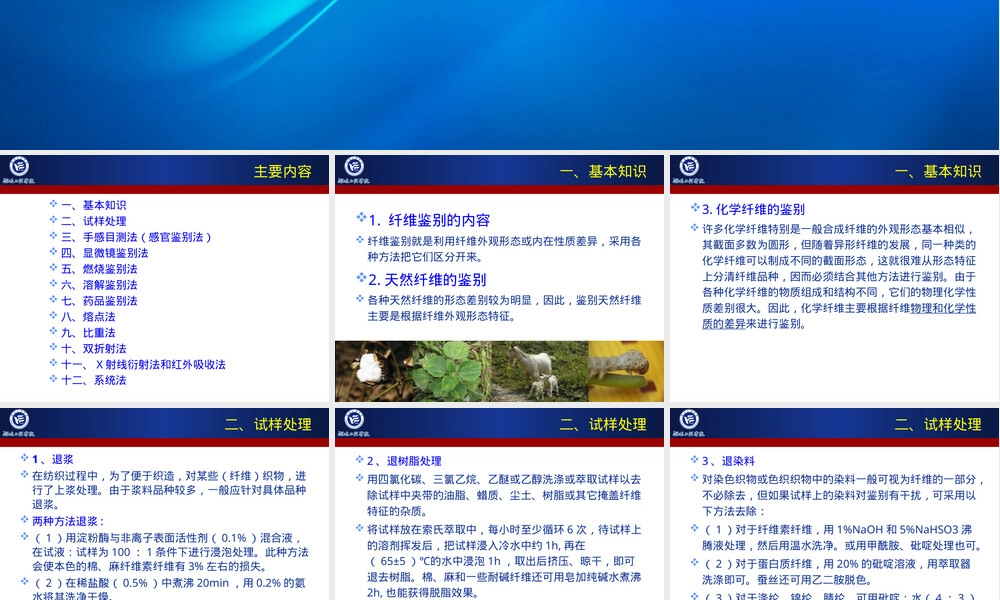This screenshot has height=600, width=1000.
Task: Select the white goats photo
Action: (x=539, y=371)
